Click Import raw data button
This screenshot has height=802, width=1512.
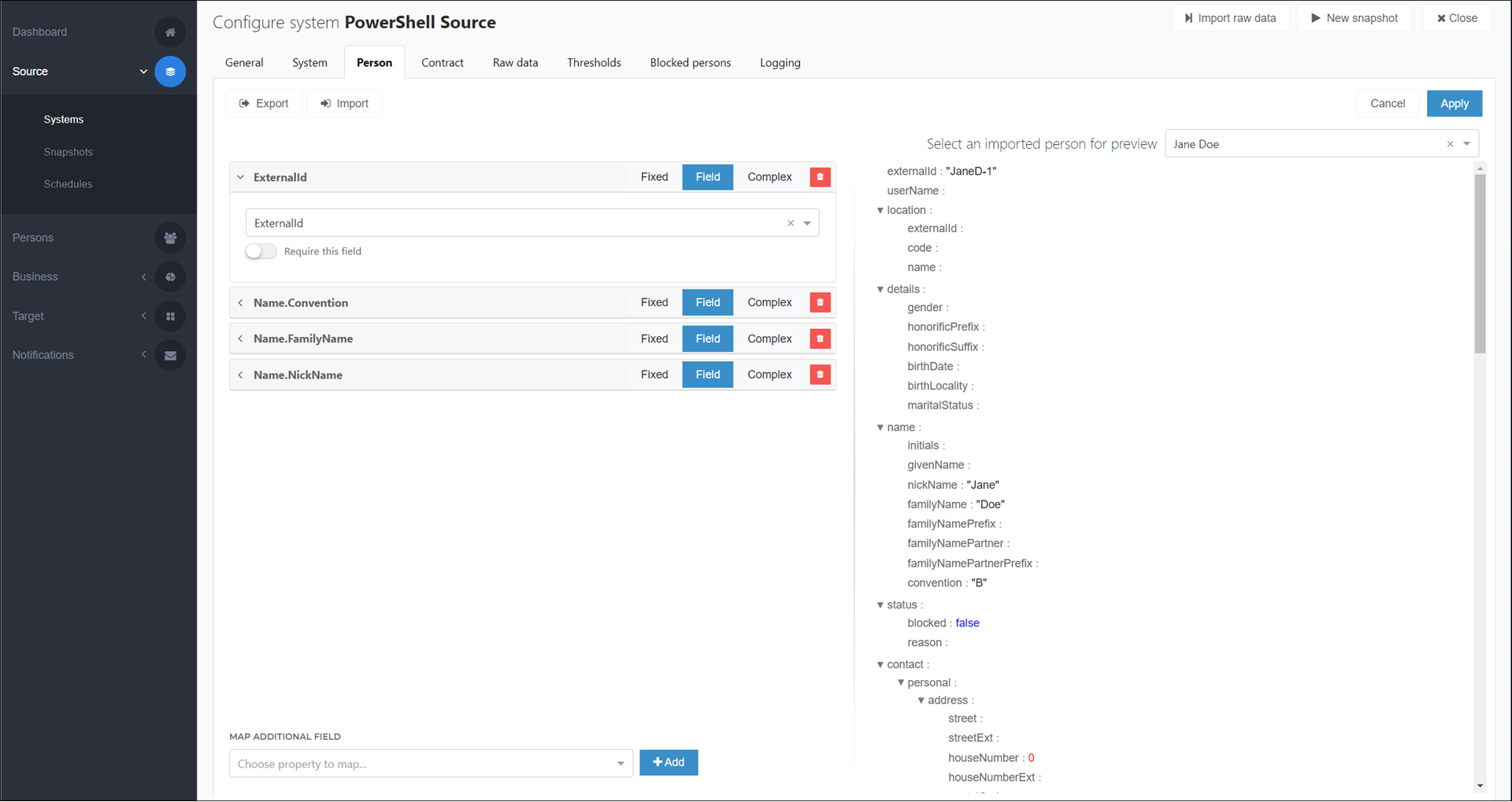1230,18
